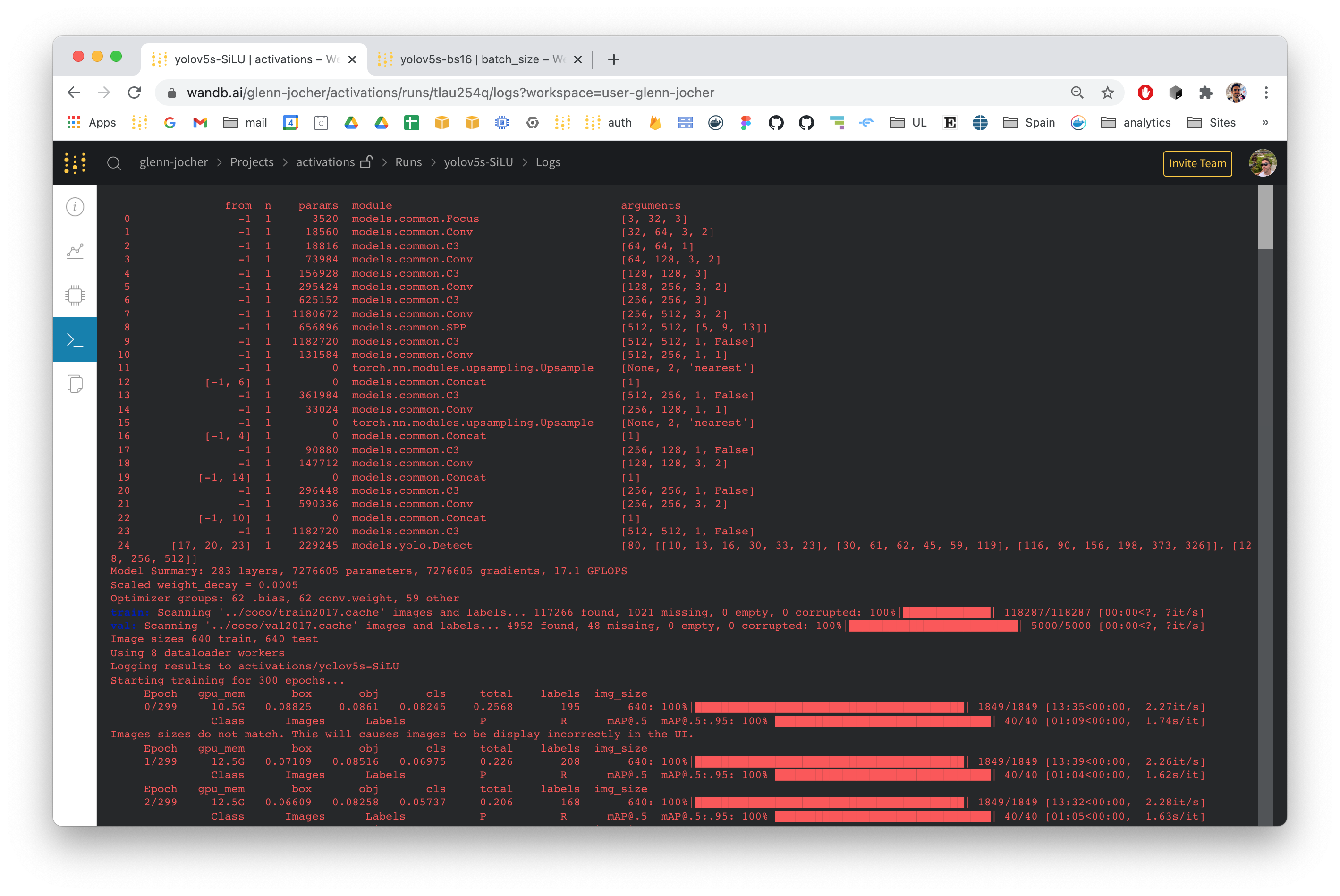Click the Weights & Biases logo
The image size is (1340, 896).
coord(75,163)
